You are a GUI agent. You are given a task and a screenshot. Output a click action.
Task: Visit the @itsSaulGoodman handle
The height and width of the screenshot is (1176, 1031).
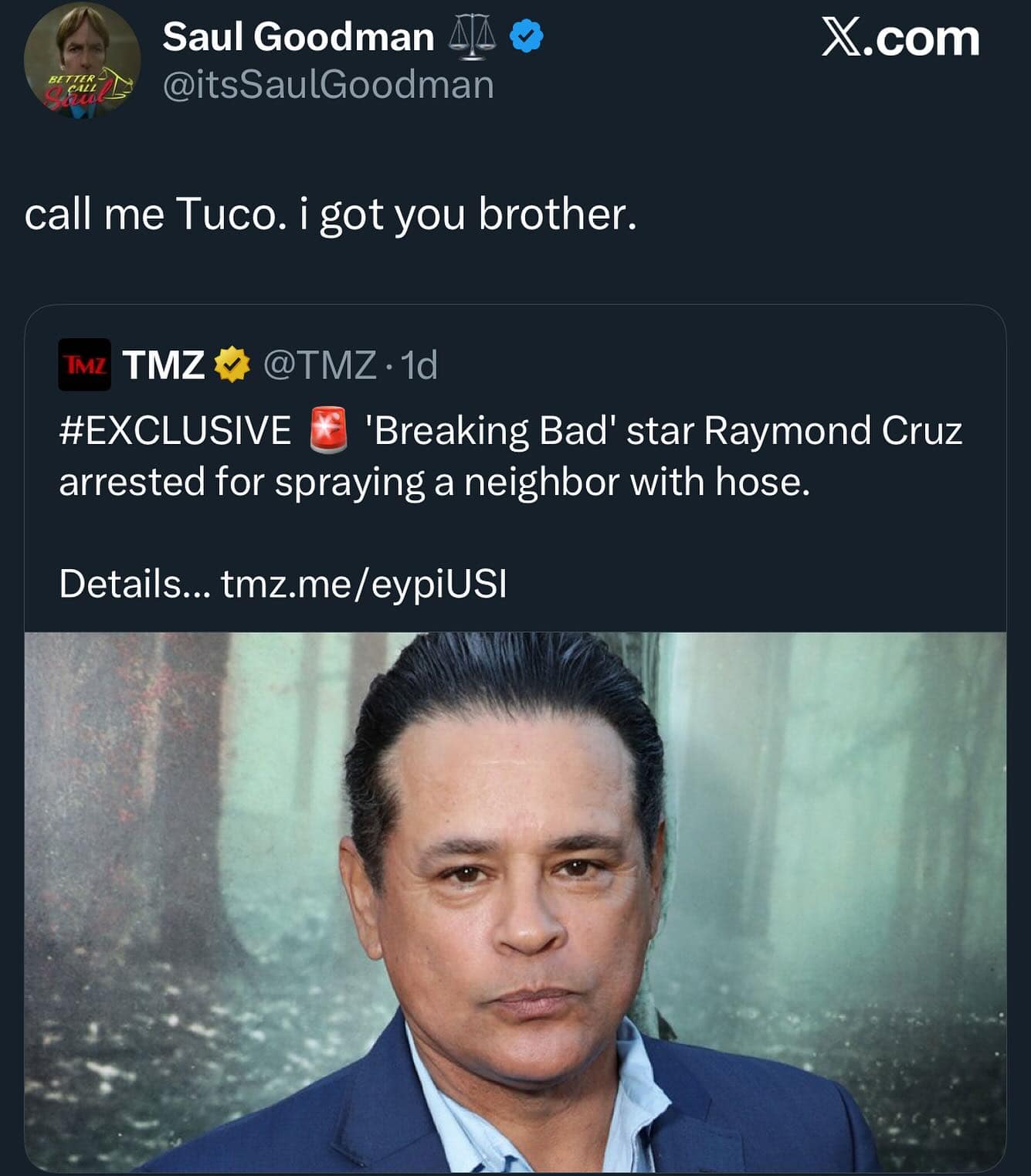pos(328,85)
